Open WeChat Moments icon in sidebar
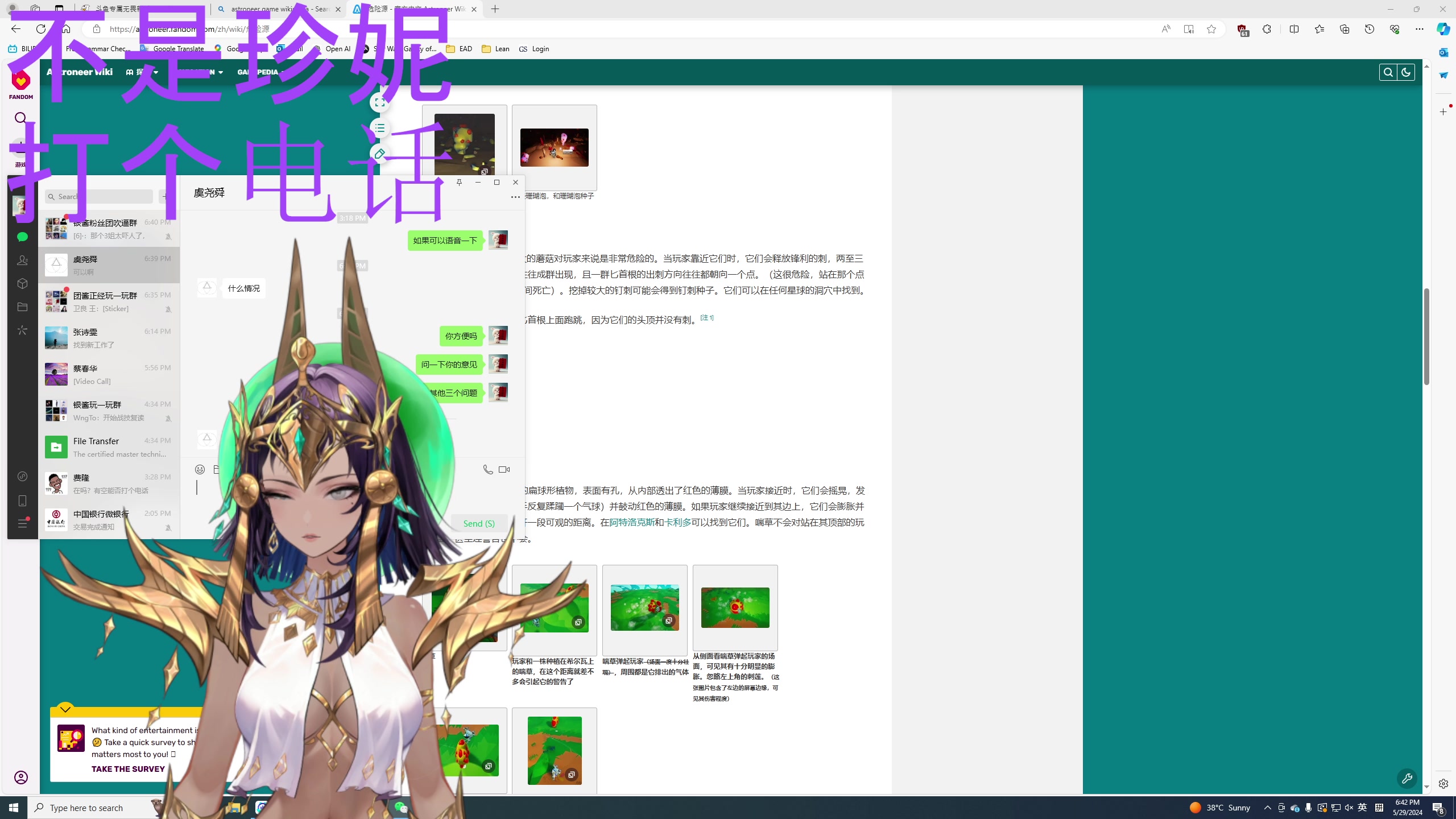The height and width of the screenshot is (819, 1456). (x=22, y=330)
